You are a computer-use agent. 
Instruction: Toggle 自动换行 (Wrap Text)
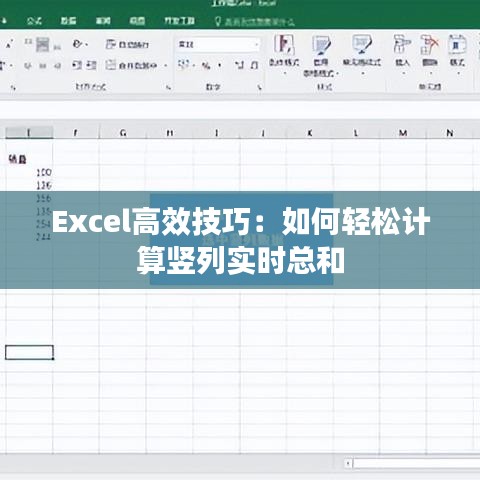coord(127,44)
